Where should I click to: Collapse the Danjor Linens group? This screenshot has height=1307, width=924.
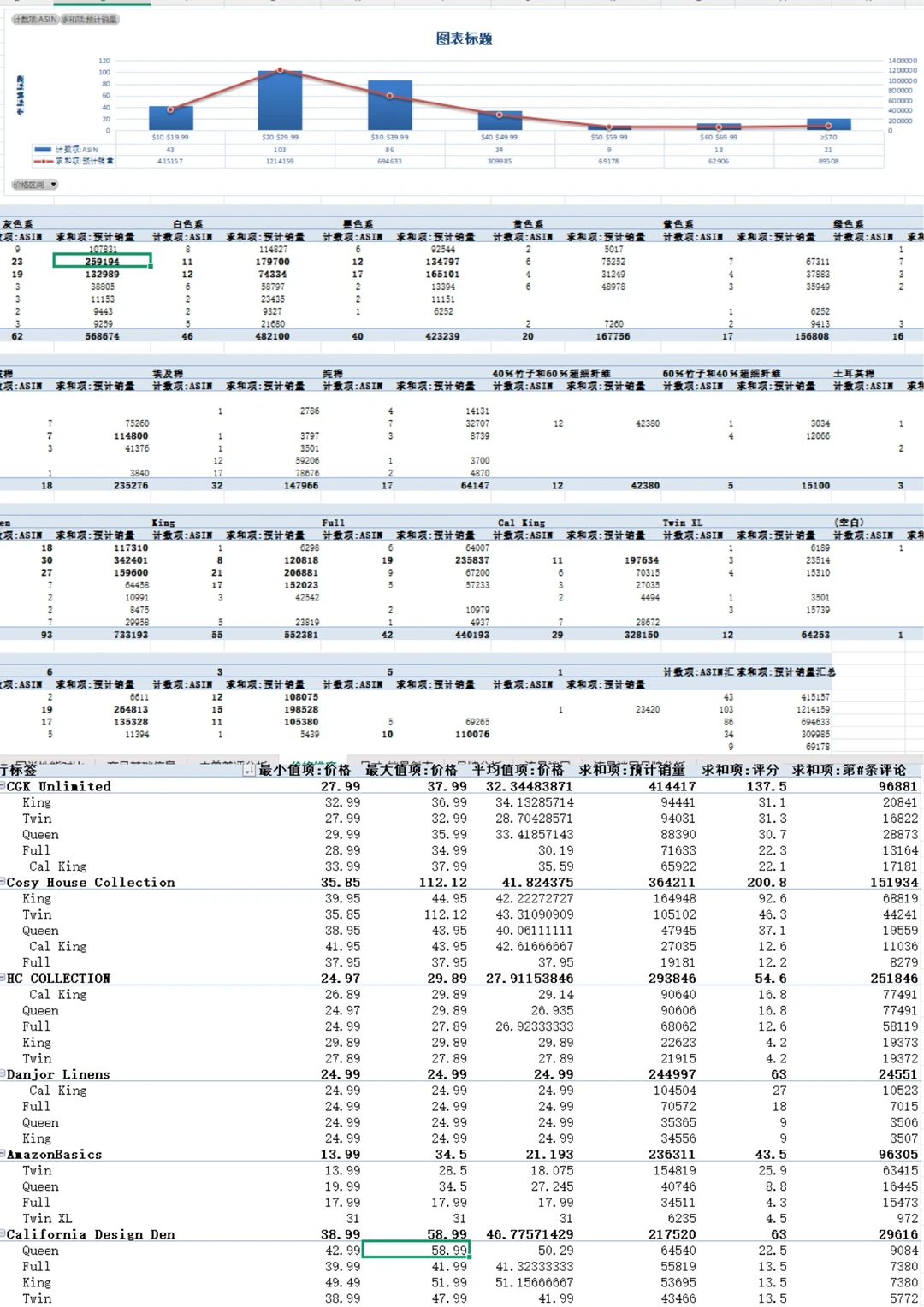[3, 1073]
